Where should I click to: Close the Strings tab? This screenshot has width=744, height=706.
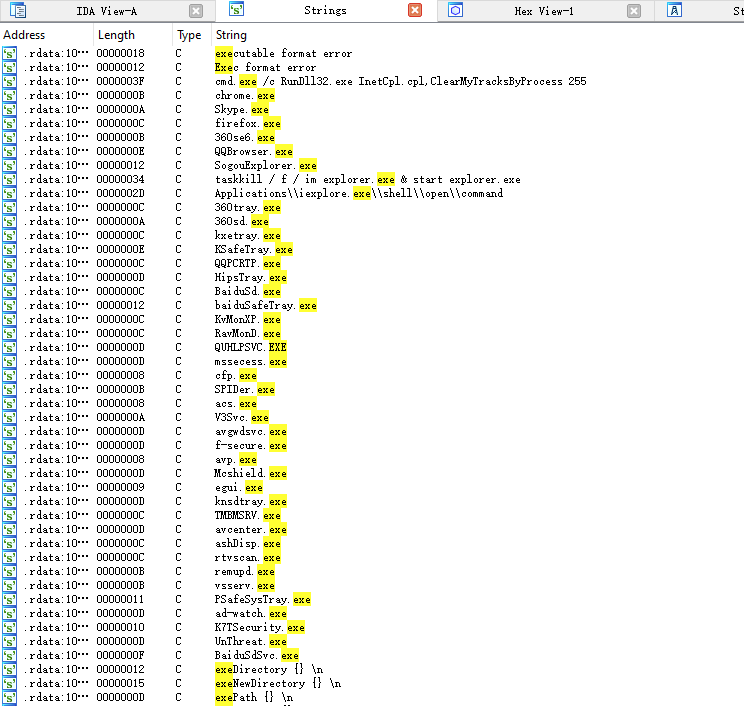tap(415, 10)
